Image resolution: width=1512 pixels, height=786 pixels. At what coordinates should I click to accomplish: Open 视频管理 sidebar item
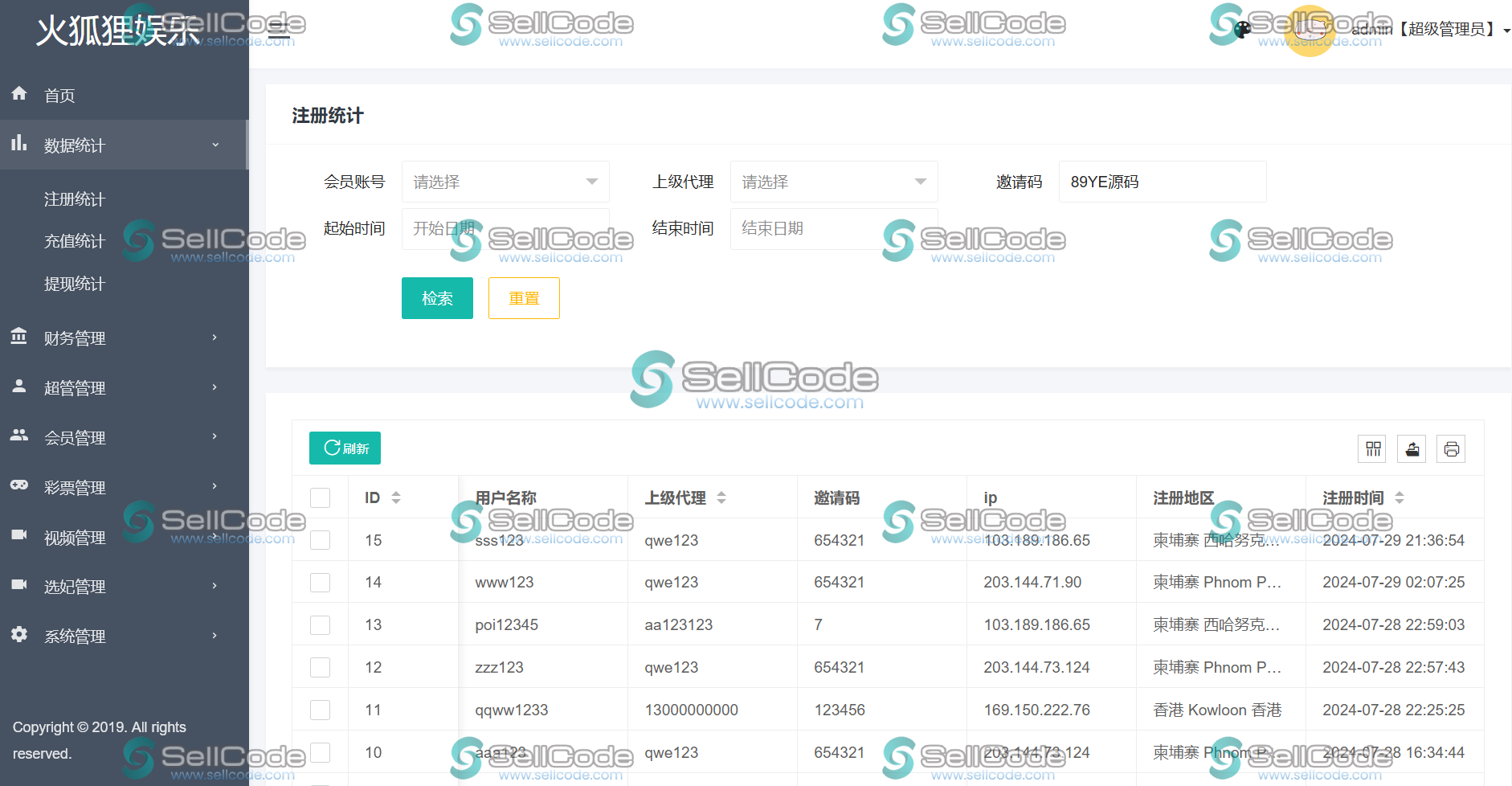coord(125,537)
